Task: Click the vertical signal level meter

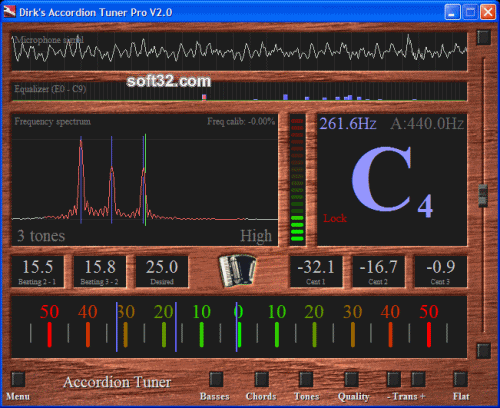Action: pyautogui.click(x=297, y=179)
